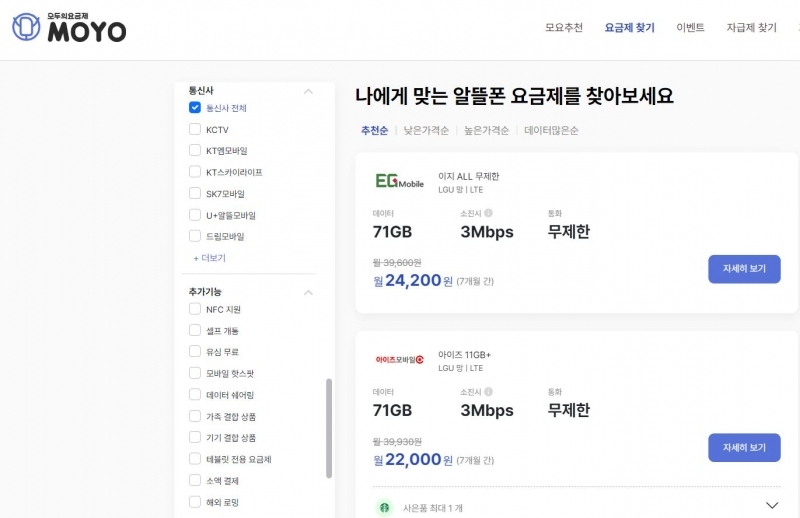Check the SK7모바일 checkbox
The image size is (800, 518).
coord(194,193)
